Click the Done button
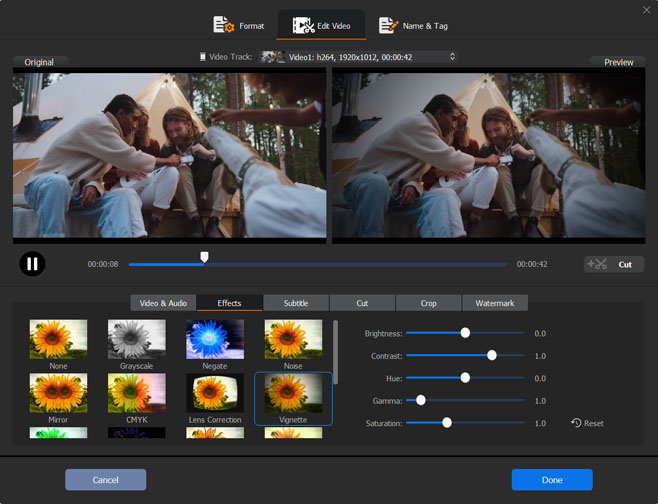658x504 pixels. tap(552, 480)
